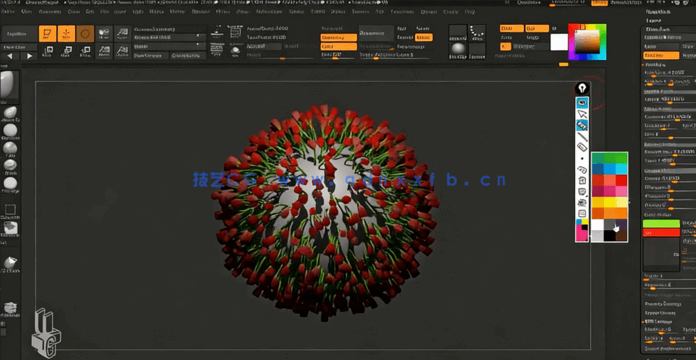Screen dimensions: 696x360
Task: Open the empty alpha thumbnail above material sphere
Action: [458, 33]
